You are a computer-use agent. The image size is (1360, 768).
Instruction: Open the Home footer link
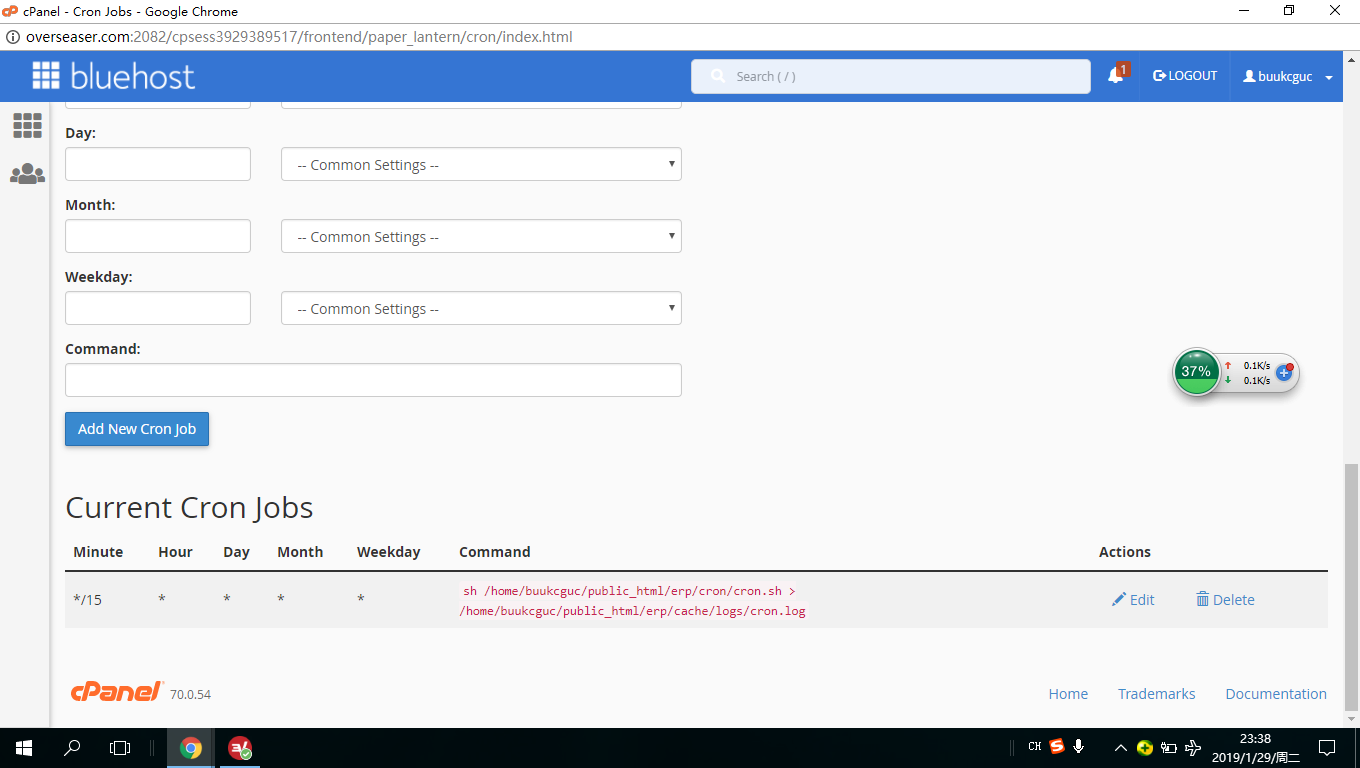coord(1068,694)
